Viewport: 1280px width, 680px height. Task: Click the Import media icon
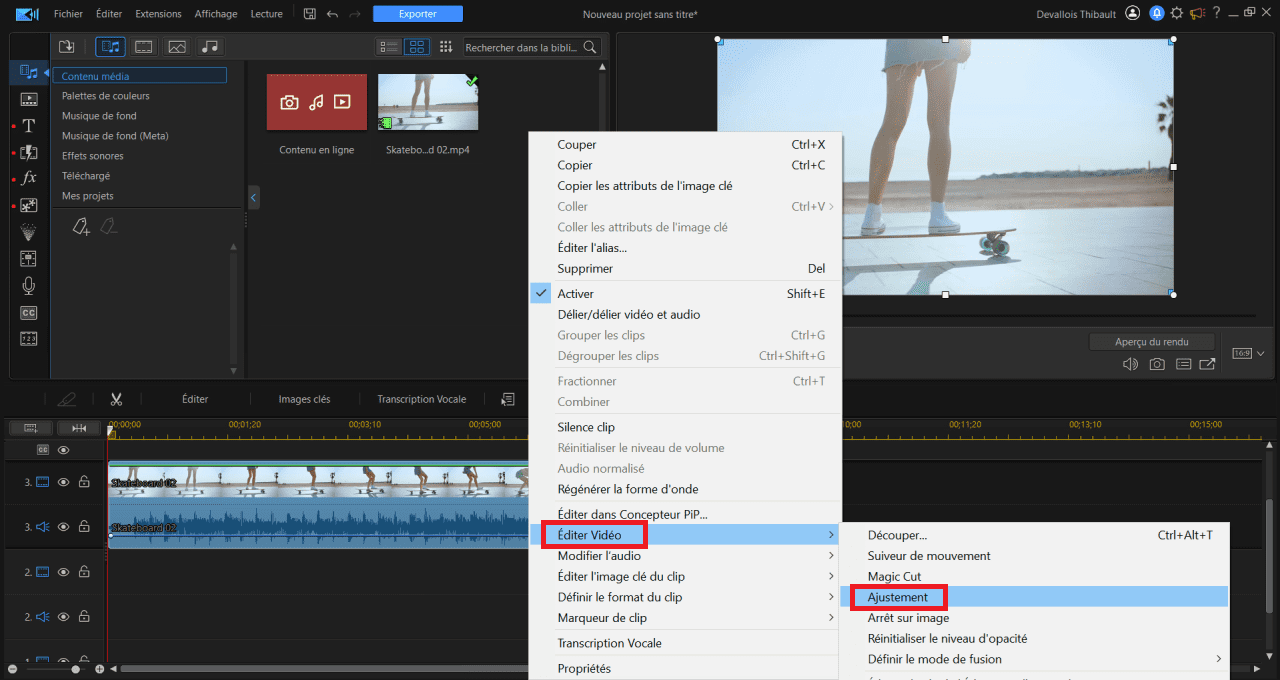point(67,47)
